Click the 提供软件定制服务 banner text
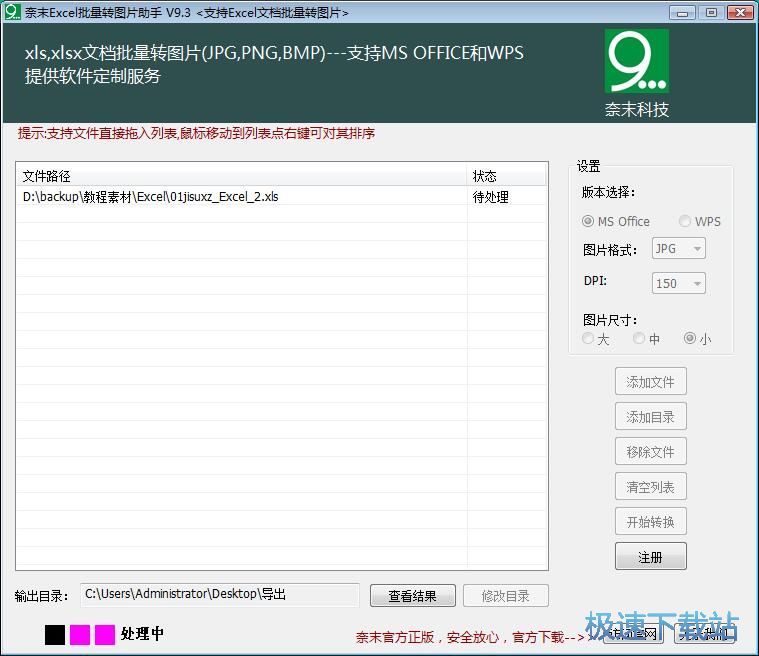The width and height of the screenshot is (759, 656). [x=92, y=76]
